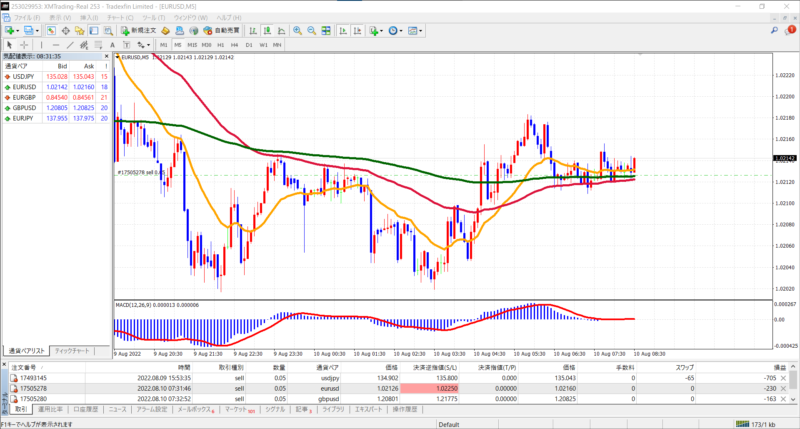The image size is (800, 429).
Task: Open the new chart icon
Action: [x=9, y=31]
